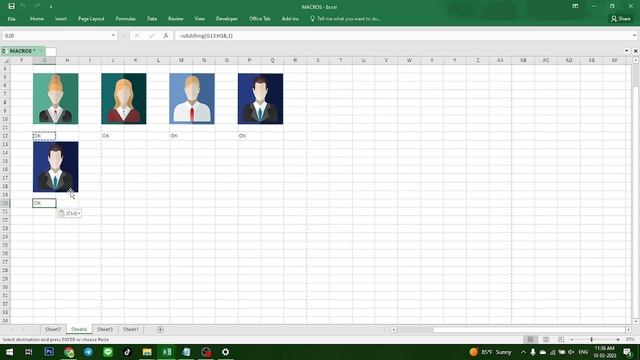Switch to Page Break Preview in status bar
The width and height of the screenshot is (640, 360).
pos(561,340)
